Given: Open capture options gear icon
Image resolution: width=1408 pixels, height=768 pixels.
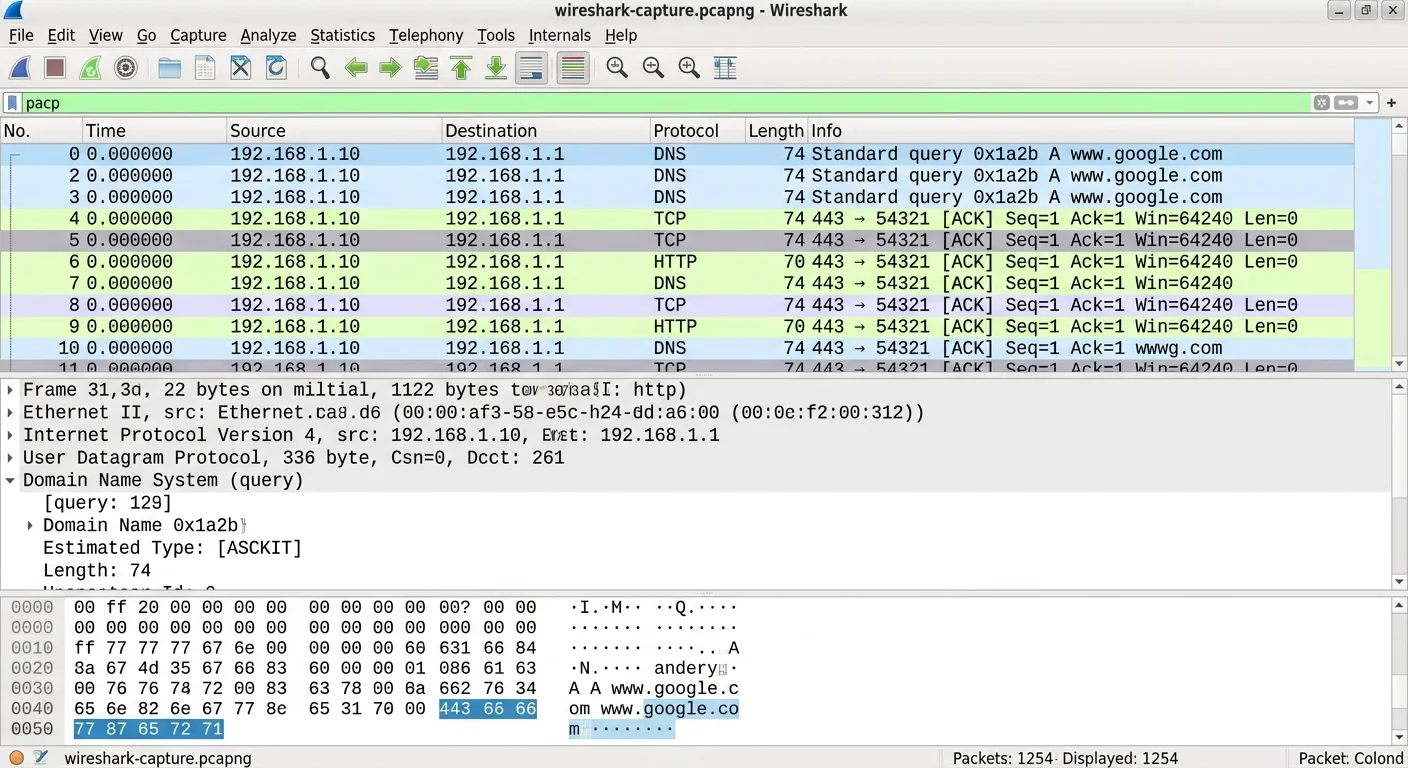Looking at the screenshot, I should coord(126,68).
